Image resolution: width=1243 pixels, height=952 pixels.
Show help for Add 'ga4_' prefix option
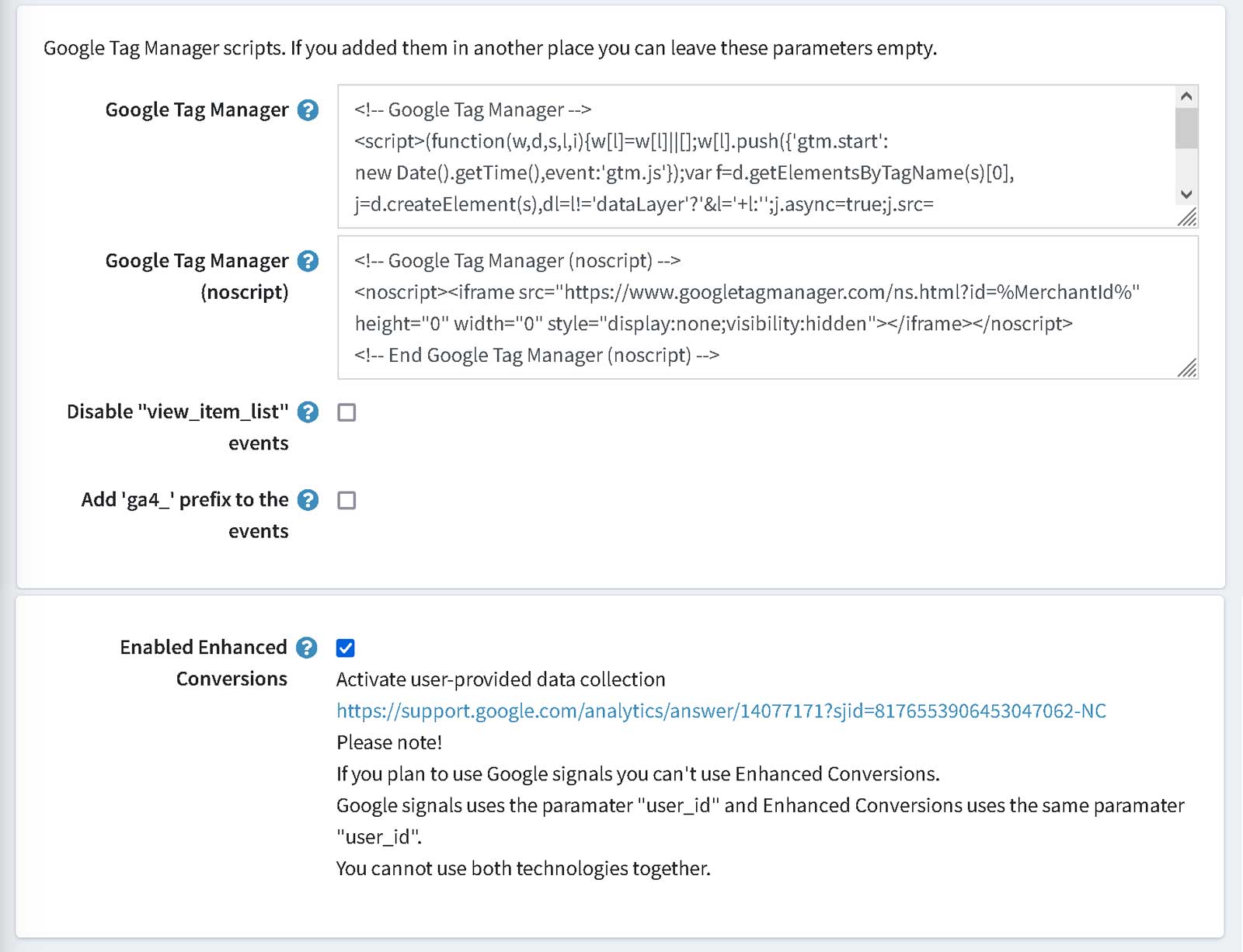coord(308,500)
